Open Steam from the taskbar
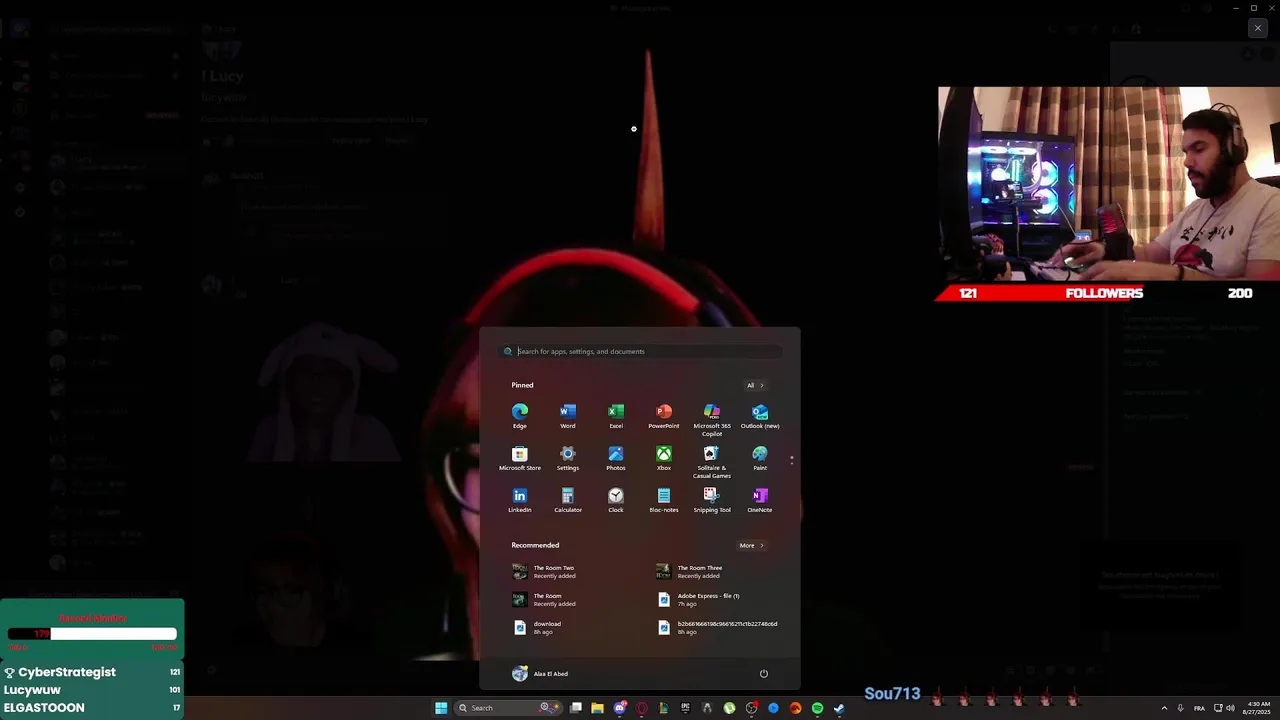Image resolution: width=1280 pixels, height=720 pixels. (839, 708)
